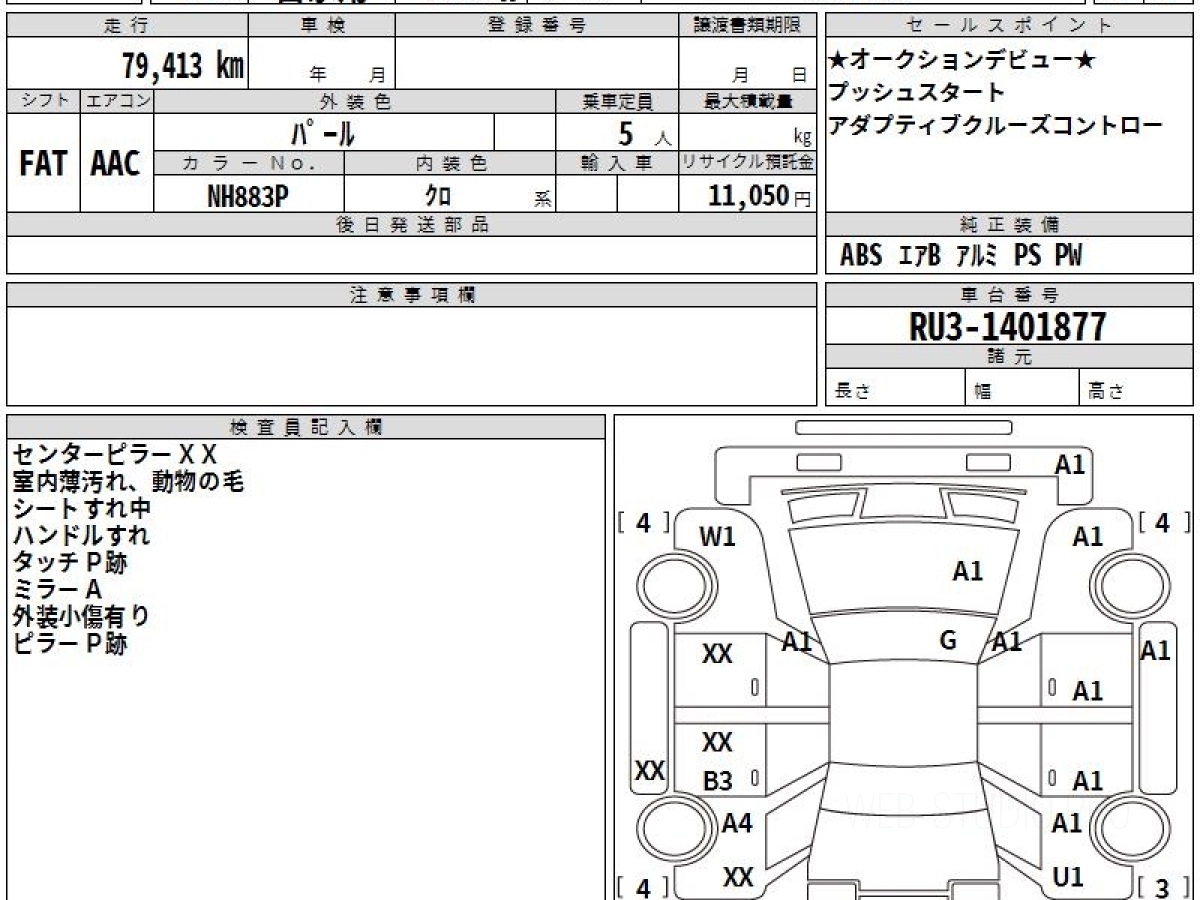Click the mileage value 79,413 km

pos(182,67)
